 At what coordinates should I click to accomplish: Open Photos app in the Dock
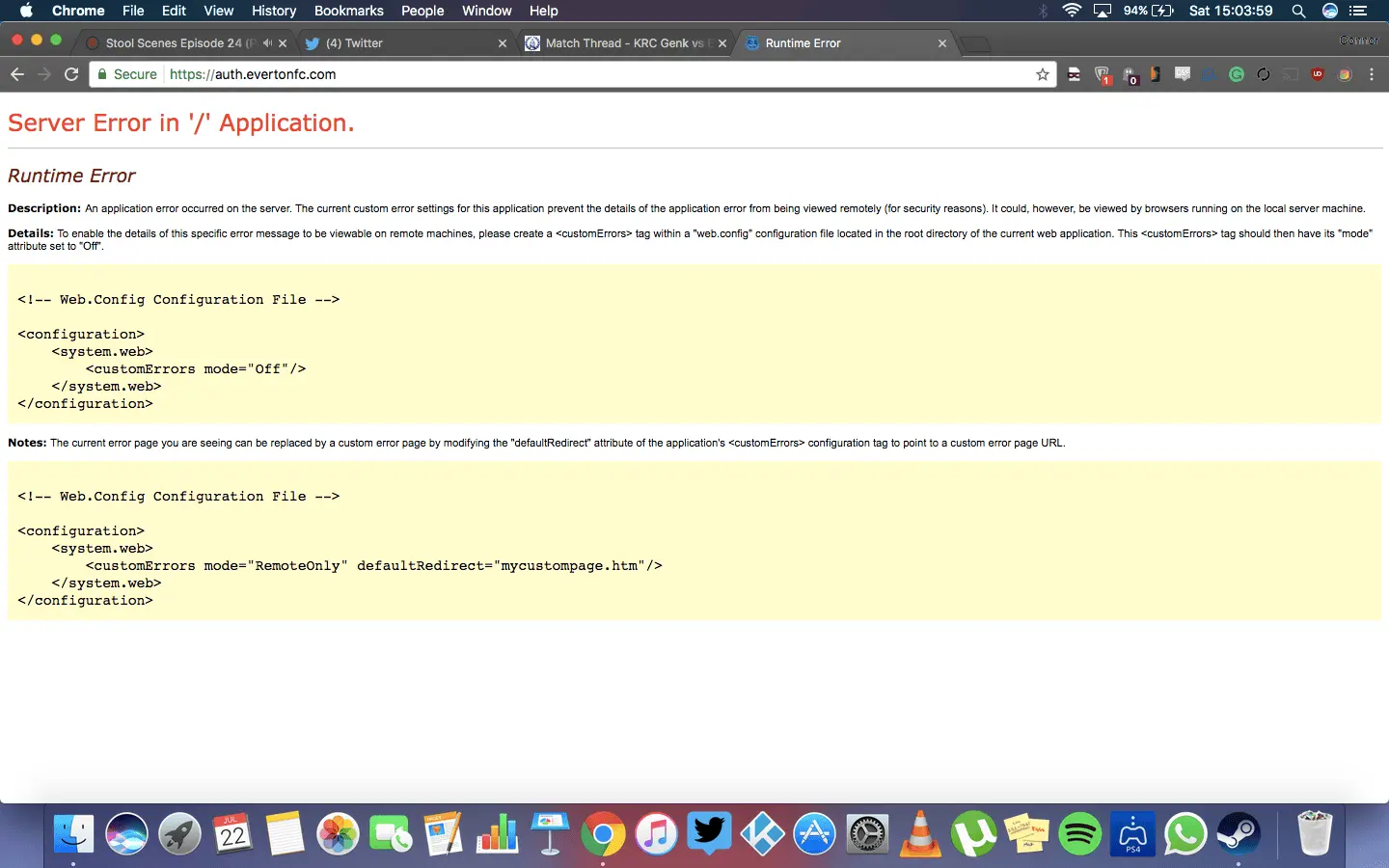coord(338,834)
